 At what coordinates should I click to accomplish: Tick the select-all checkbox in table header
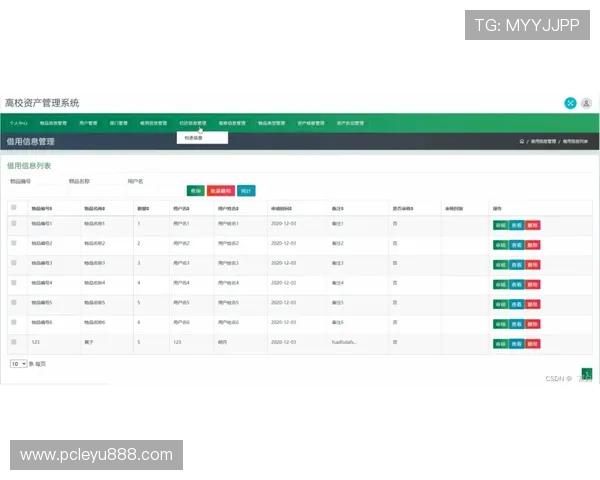coord(14,208)
